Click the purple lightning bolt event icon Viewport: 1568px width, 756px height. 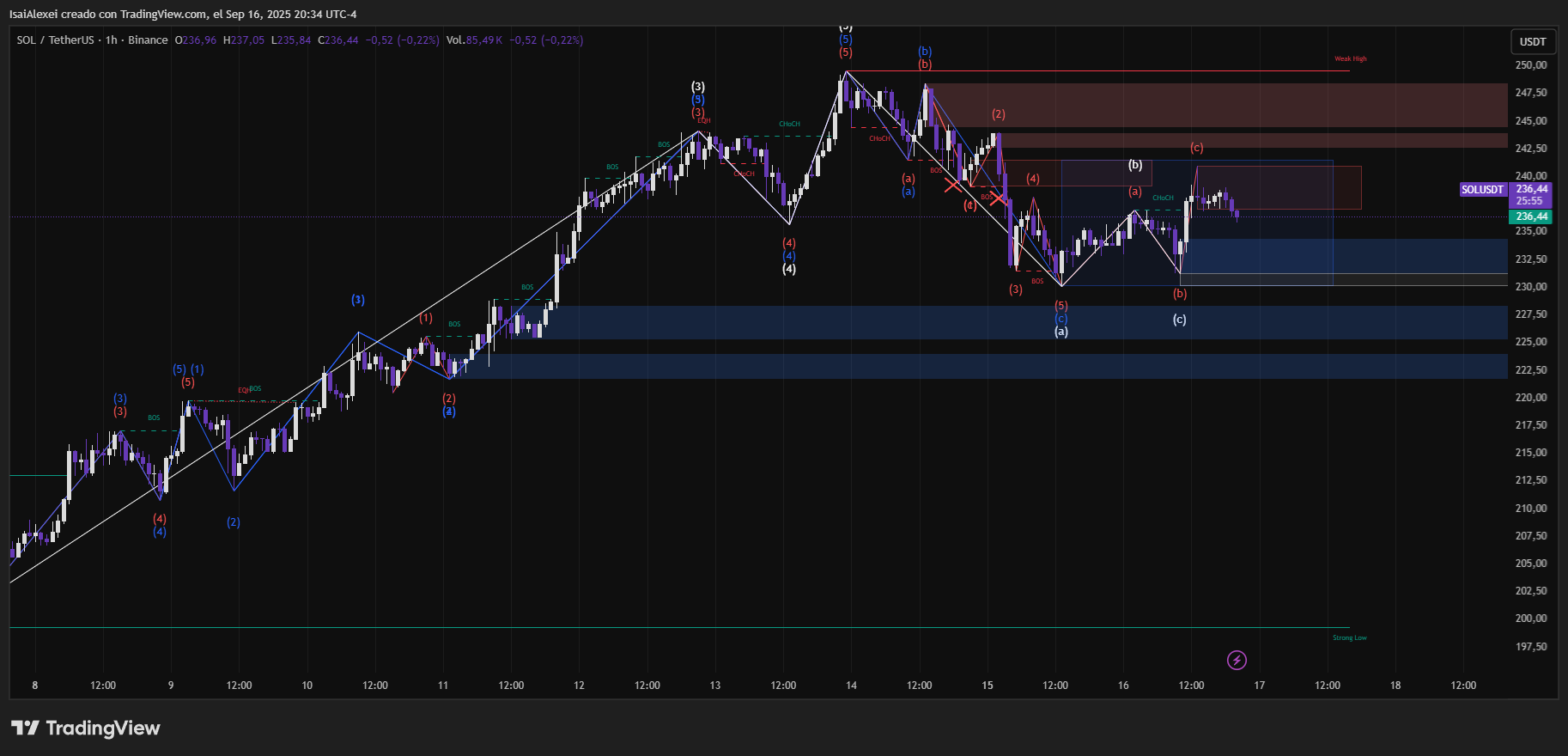click(x=1237, y=660)
